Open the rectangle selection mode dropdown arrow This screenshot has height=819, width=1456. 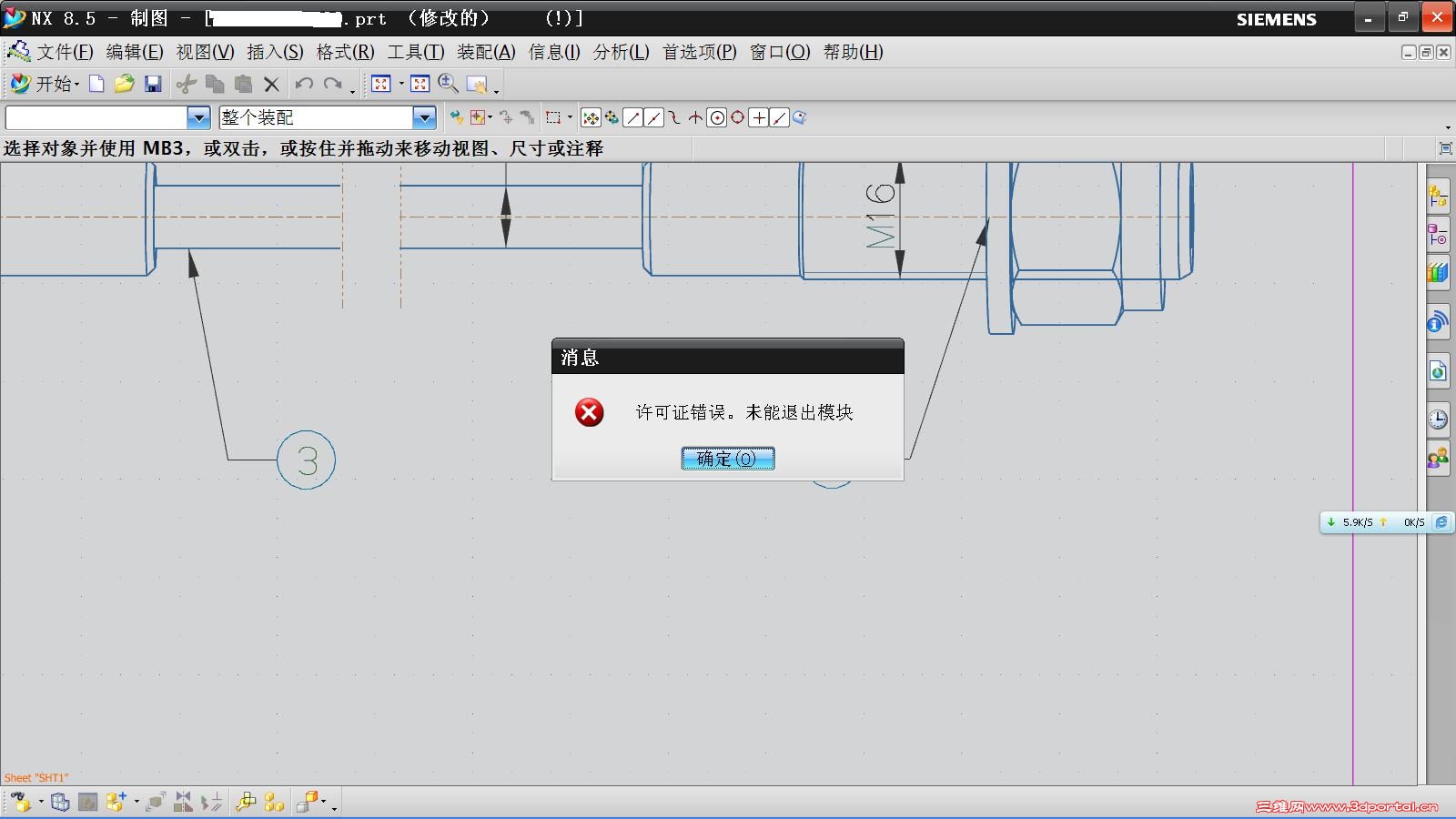click(570, 117)
